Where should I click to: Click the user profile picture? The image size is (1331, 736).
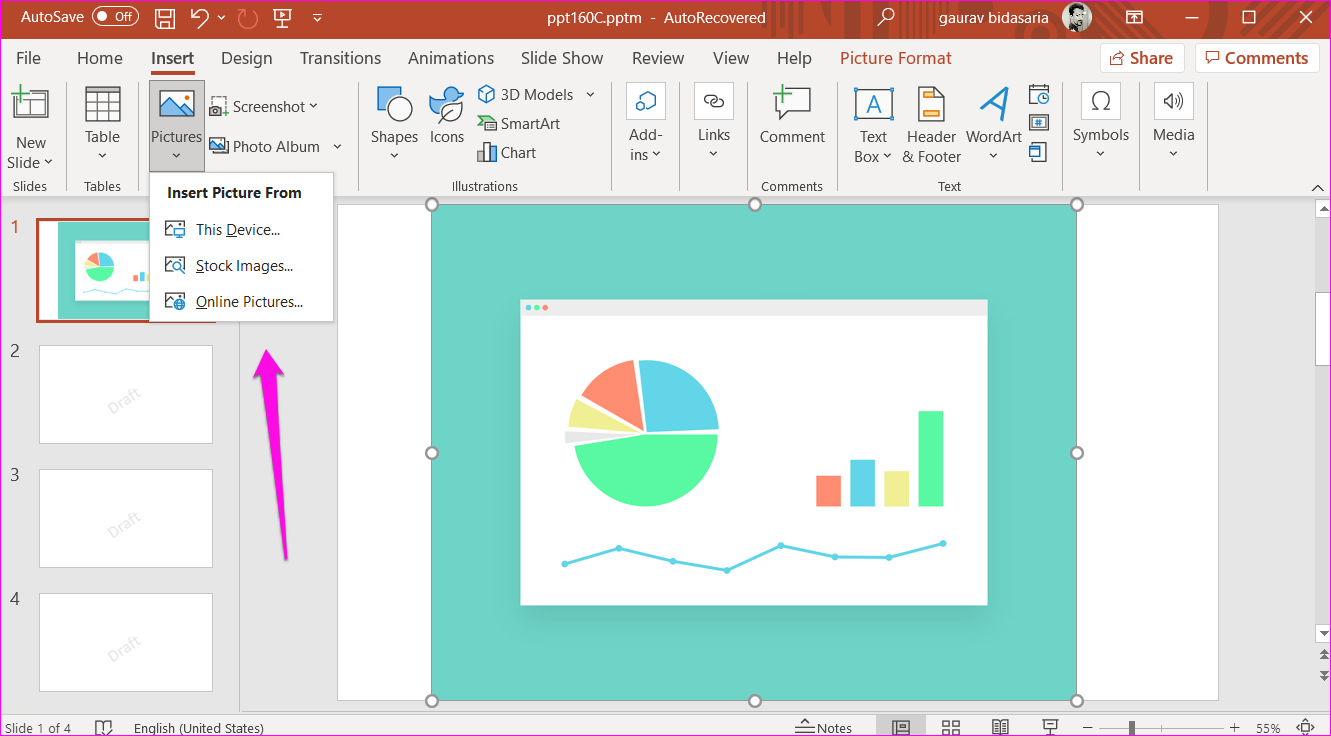[1076, 17]
